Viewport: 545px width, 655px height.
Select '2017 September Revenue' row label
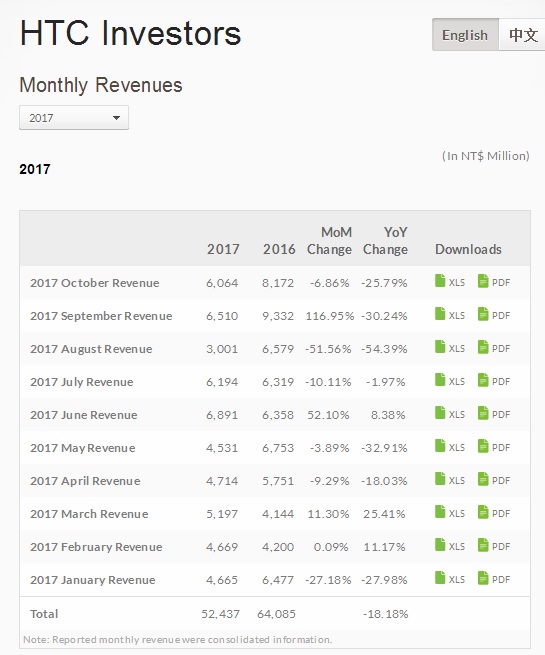101,316
